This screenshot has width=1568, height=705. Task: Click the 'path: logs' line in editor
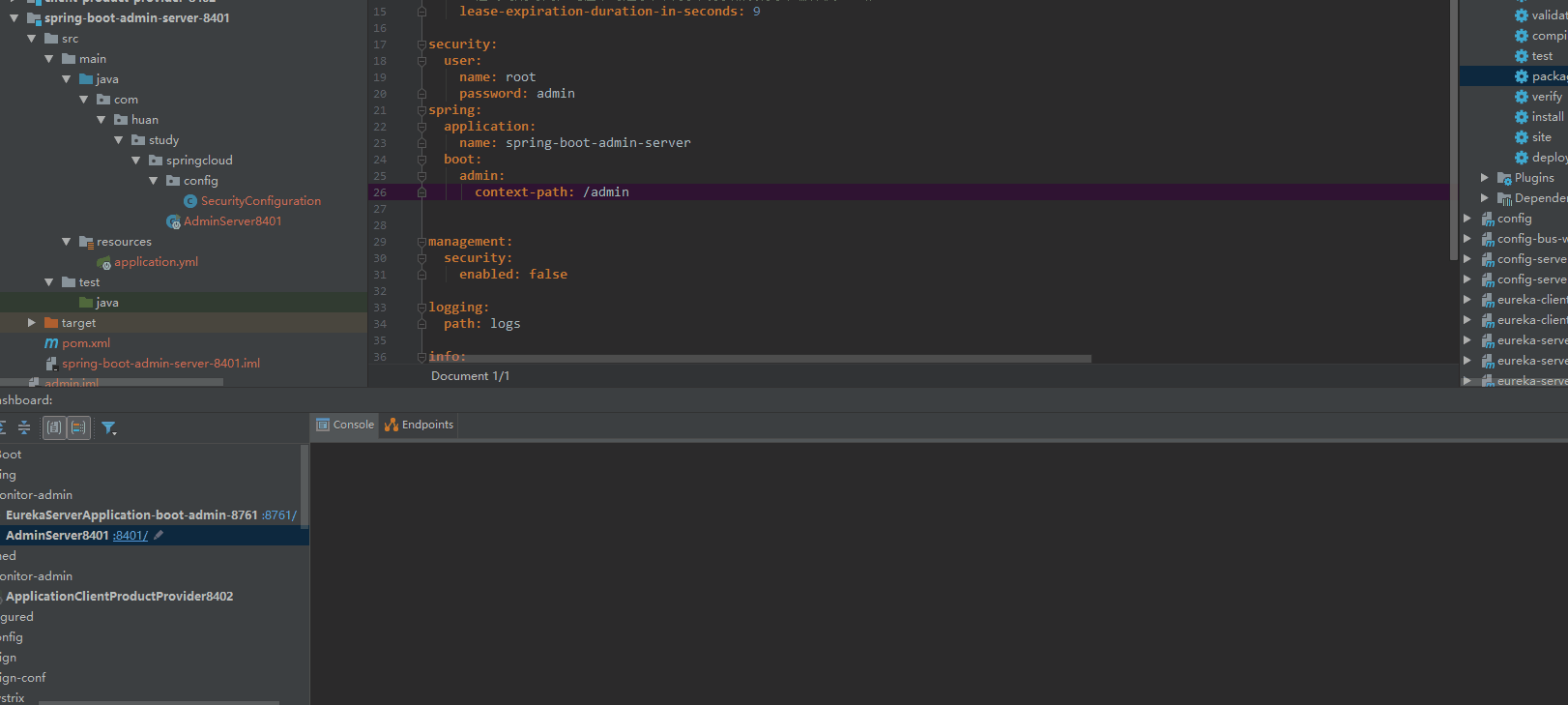(x=482, y=324)
